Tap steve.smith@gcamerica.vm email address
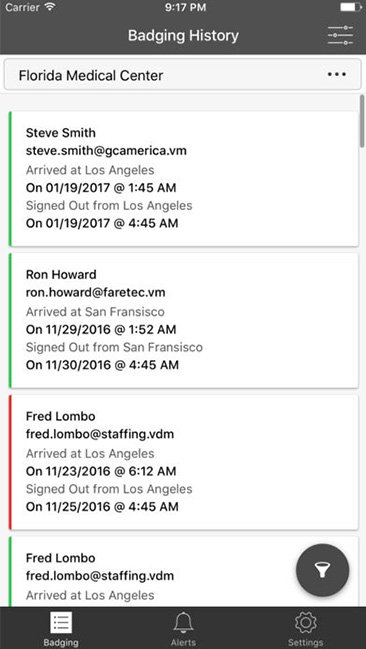 106,151
